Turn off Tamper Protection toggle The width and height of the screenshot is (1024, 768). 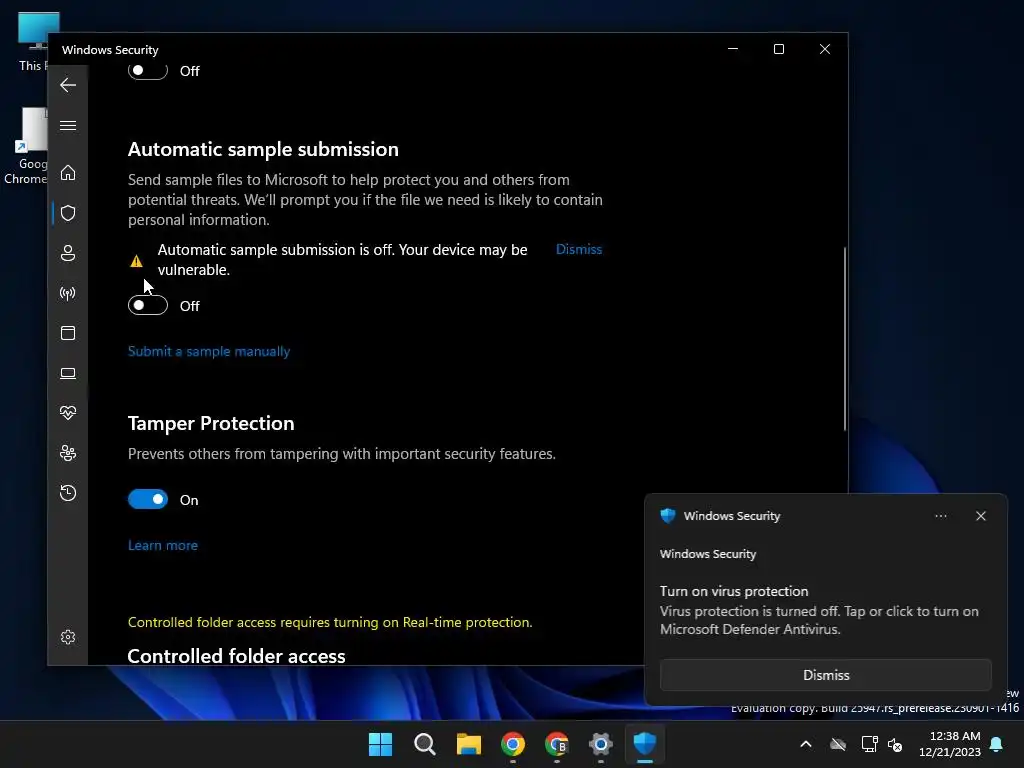point(148,499)
